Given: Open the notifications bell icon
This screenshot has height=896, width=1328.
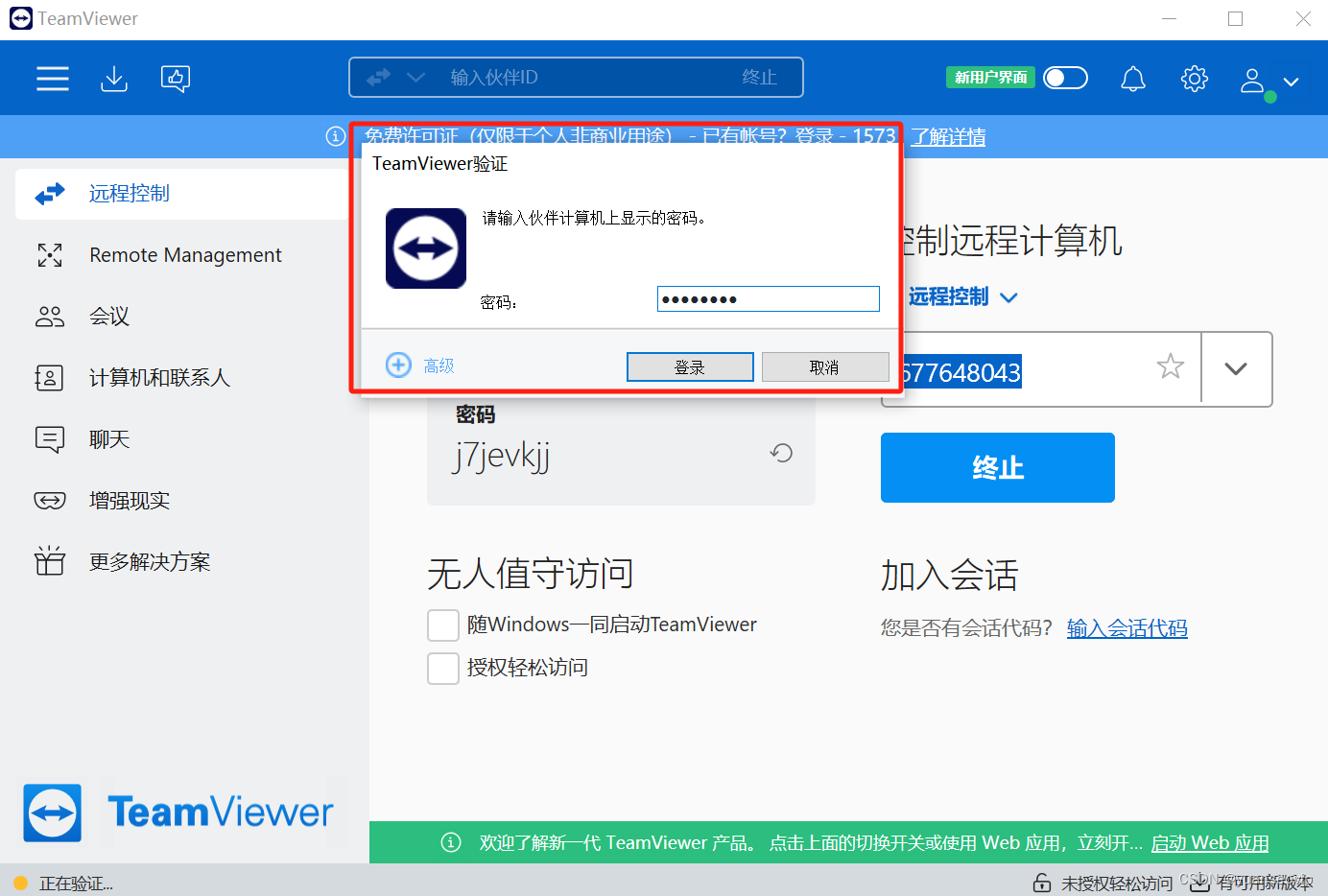Looking at the screenshot, I should tap(1133, 78).
